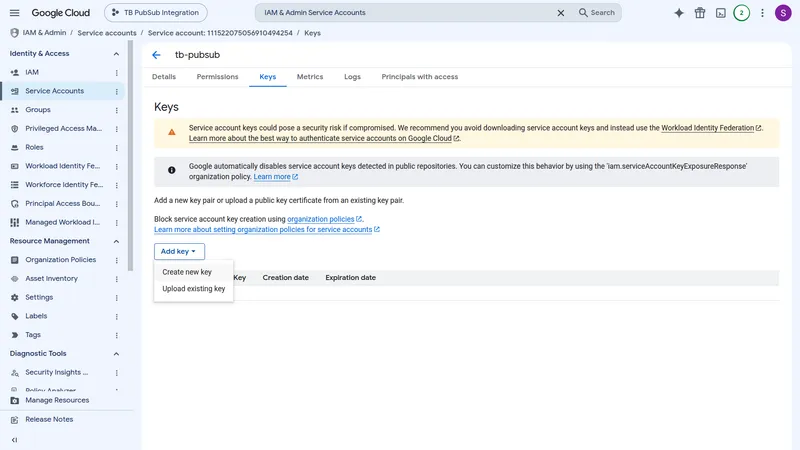Open the three-dot menu next to Service Accounts
Screen dimensions: 800x450
(x=116, y=91)
